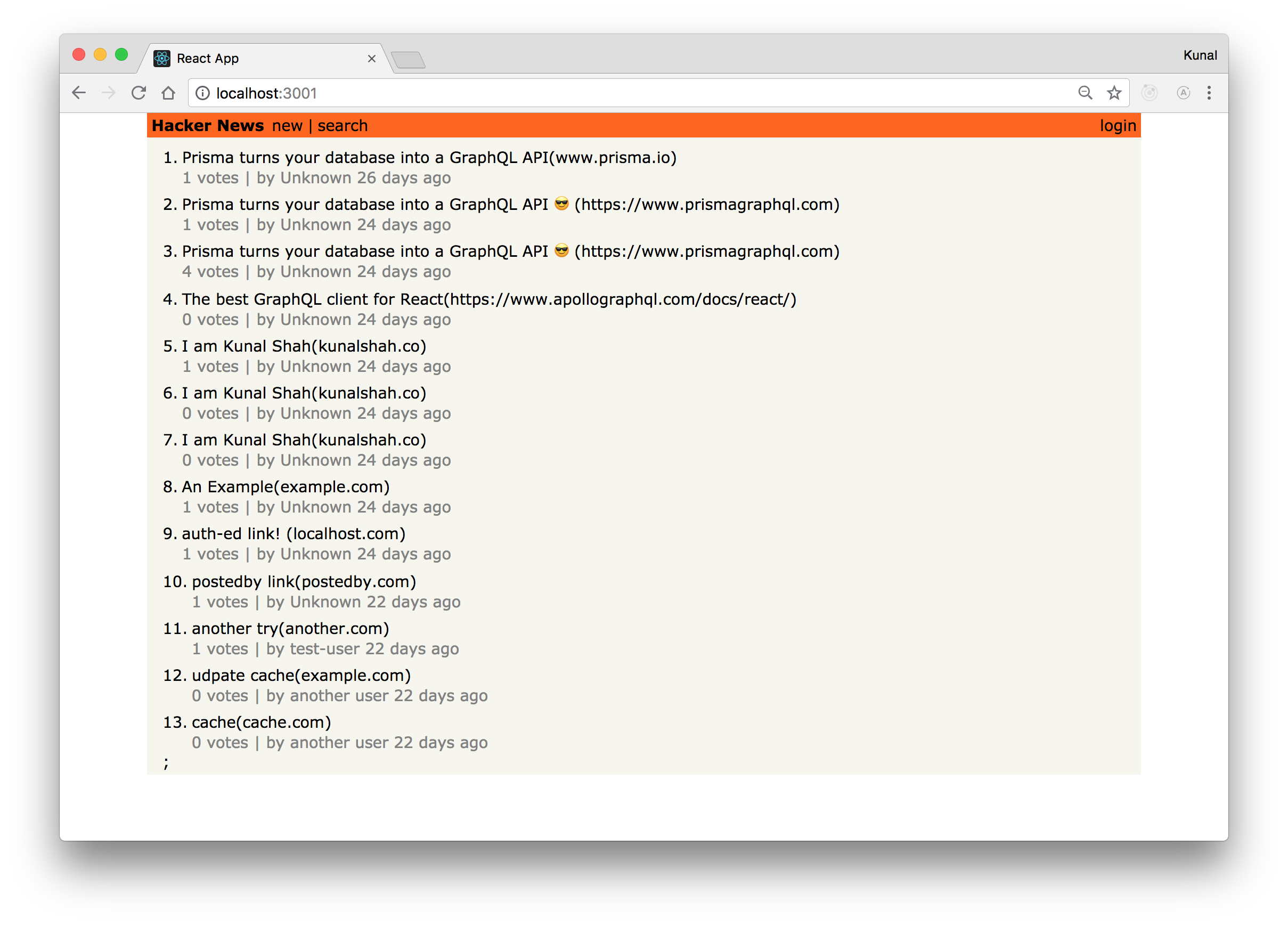Viewport: 1288px width, 926px height.
Task: Click item 3 Prisma GraphQL API title
Action: pyautogui.click(x=510, y=251)
